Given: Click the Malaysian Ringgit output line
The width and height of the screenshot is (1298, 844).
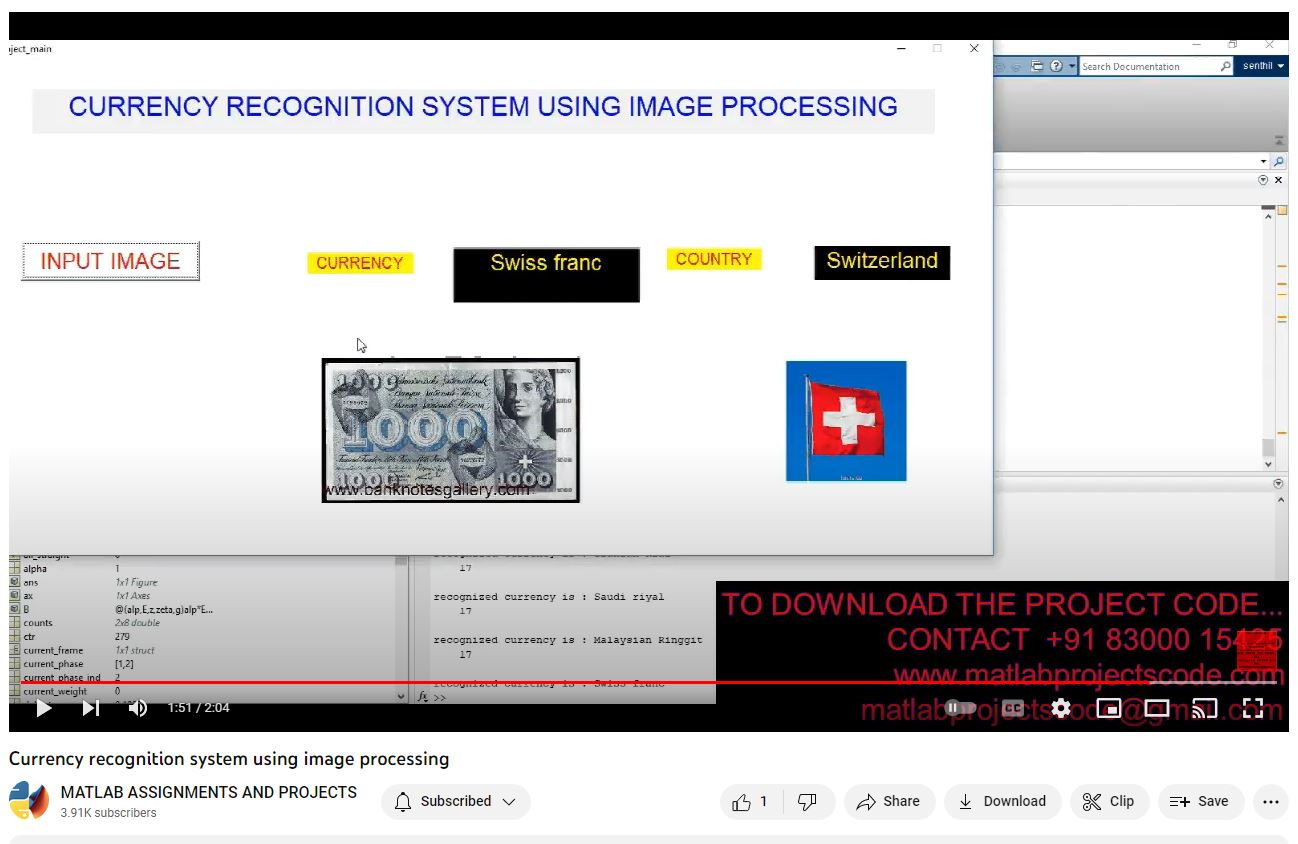Looking at the screenshot, I should [568, 640].
